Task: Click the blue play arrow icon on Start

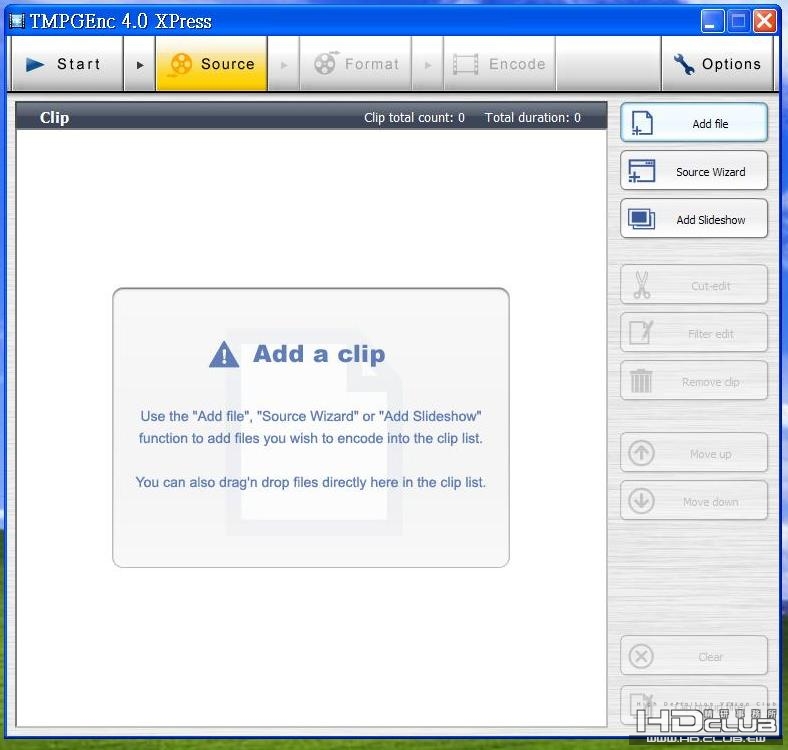Action: pyautogui.click(x=35, y=64)
